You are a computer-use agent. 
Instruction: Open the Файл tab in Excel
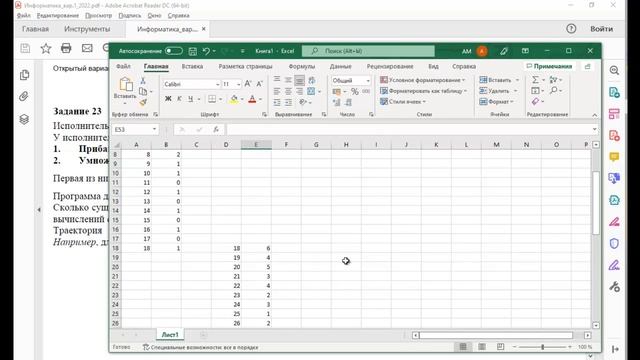point(123,66)
